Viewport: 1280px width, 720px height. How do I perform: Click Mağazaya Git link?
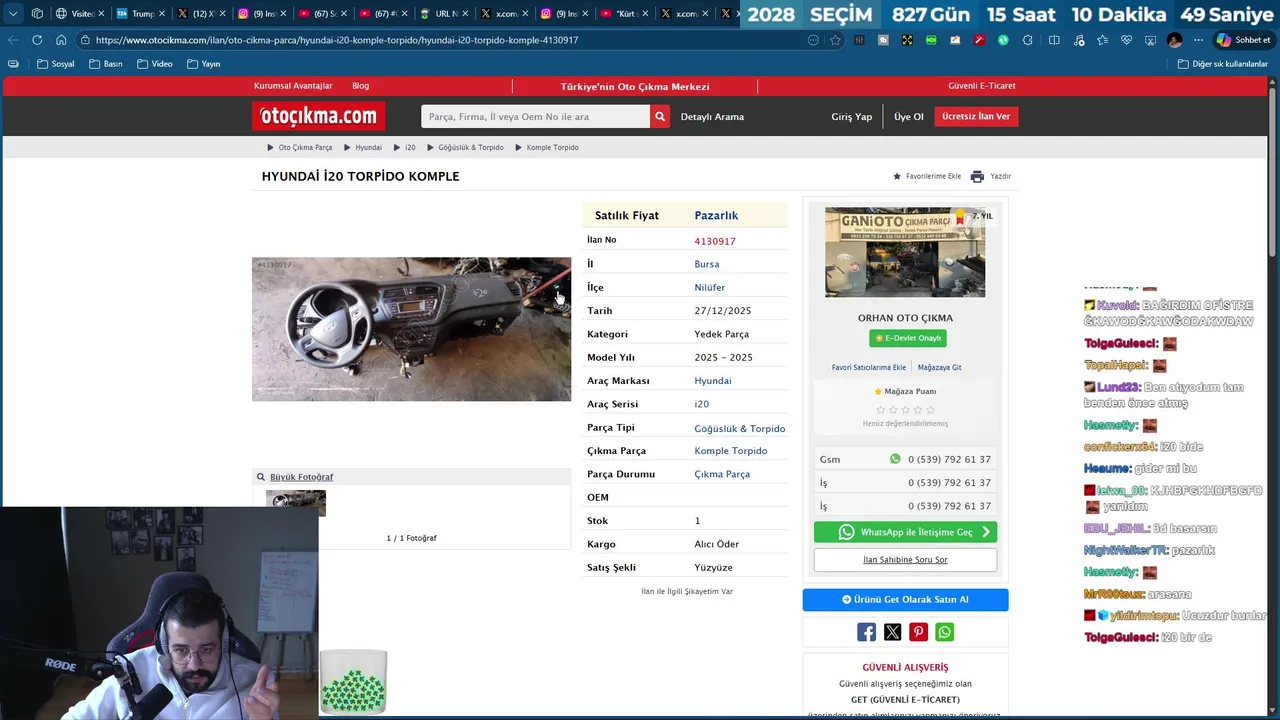pyautogui.click(x=939, y=367)
